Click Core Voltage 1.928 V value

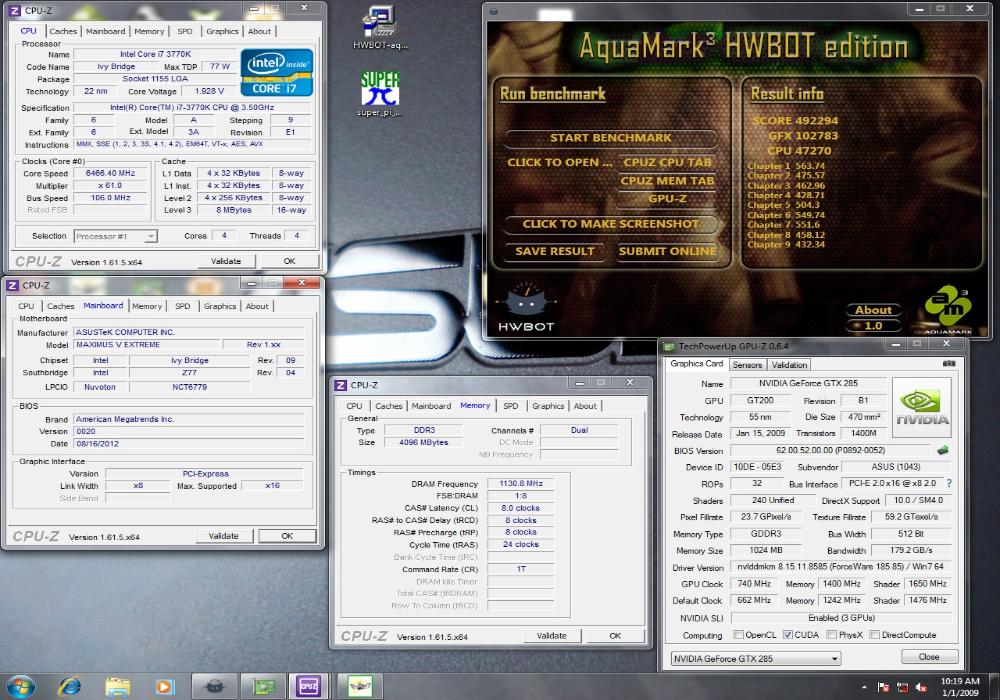[x=209, y=91]
